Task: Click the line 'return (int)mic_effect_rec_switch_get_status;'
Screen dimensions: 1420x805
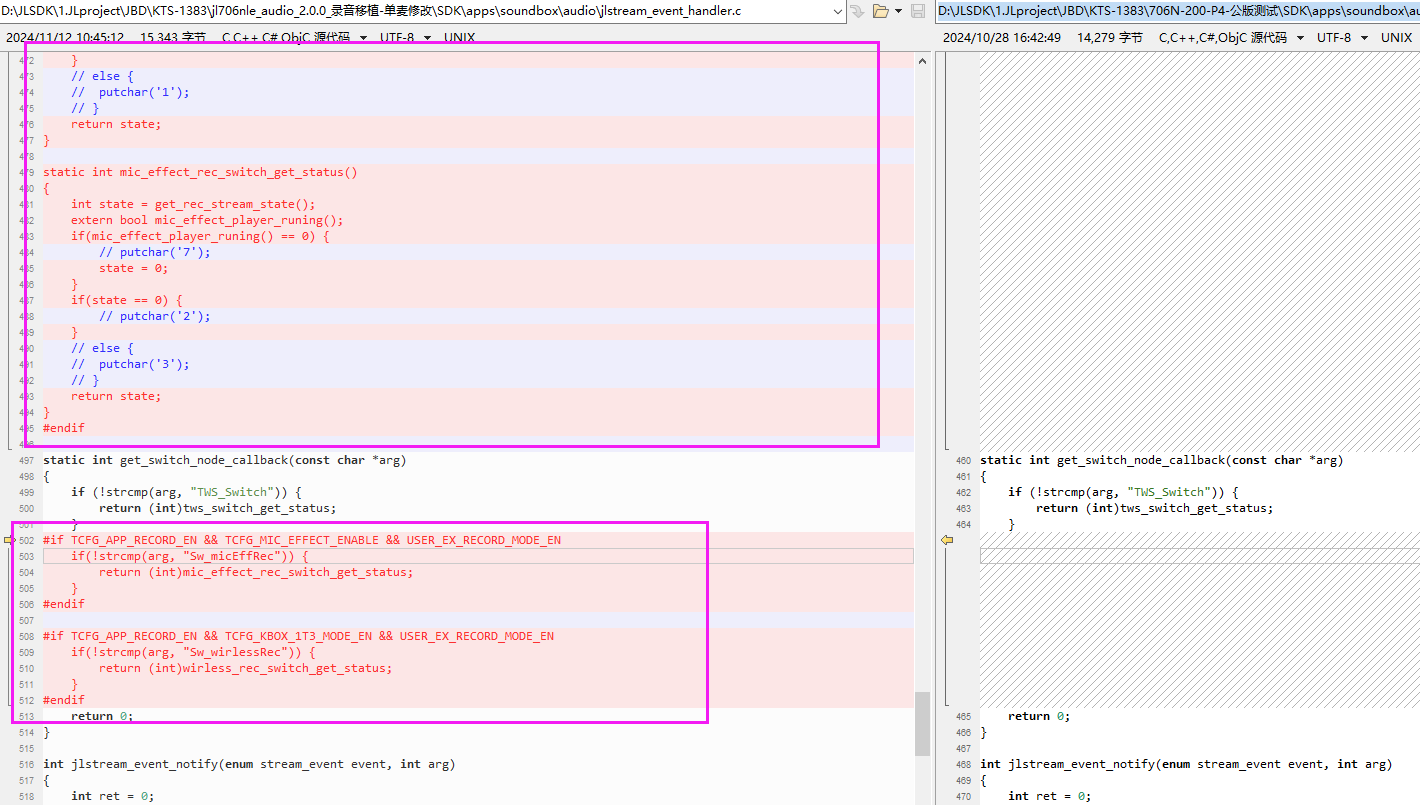Action: point(256,572)
